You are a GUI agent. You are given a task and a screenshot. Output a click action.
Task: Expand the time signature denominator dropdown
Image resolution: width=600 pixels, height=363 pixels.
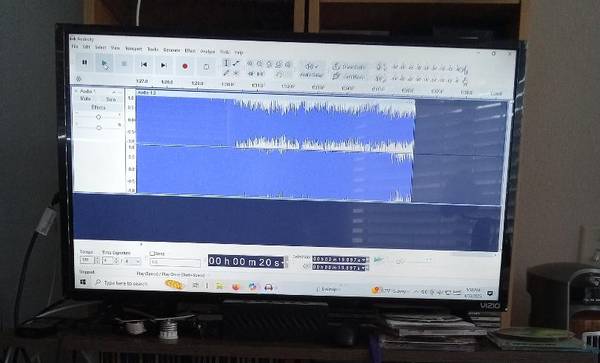[133, 261]
